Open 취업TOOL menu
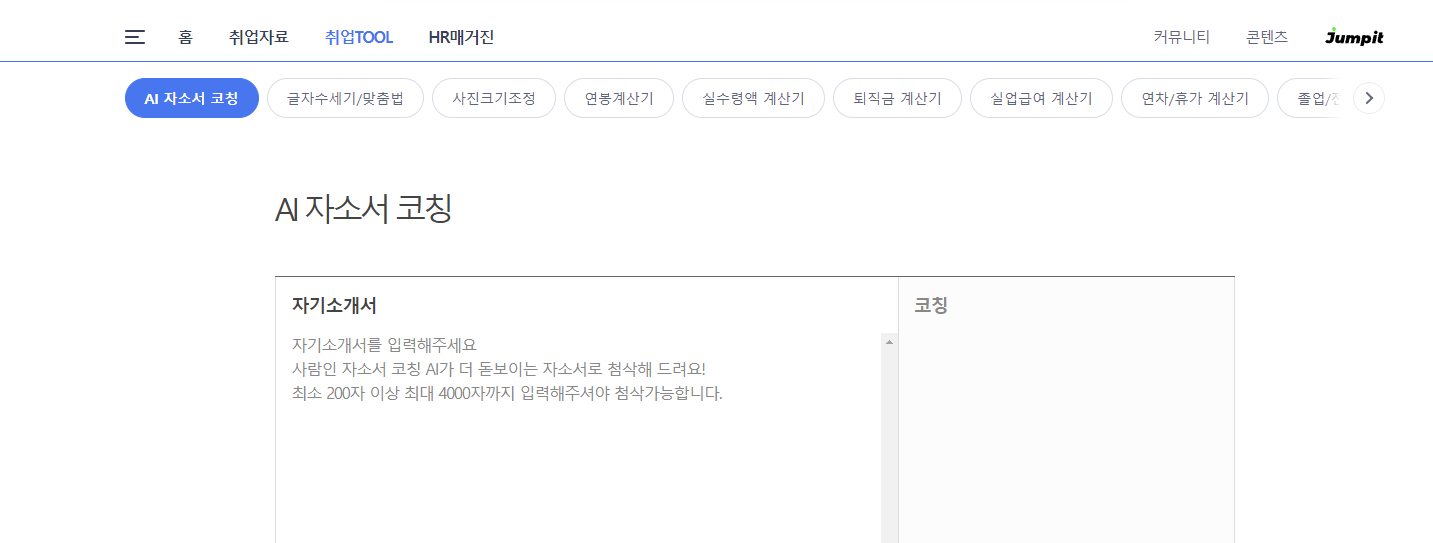This screenshot has height=543, width=1433. click(x=359, y=37)
